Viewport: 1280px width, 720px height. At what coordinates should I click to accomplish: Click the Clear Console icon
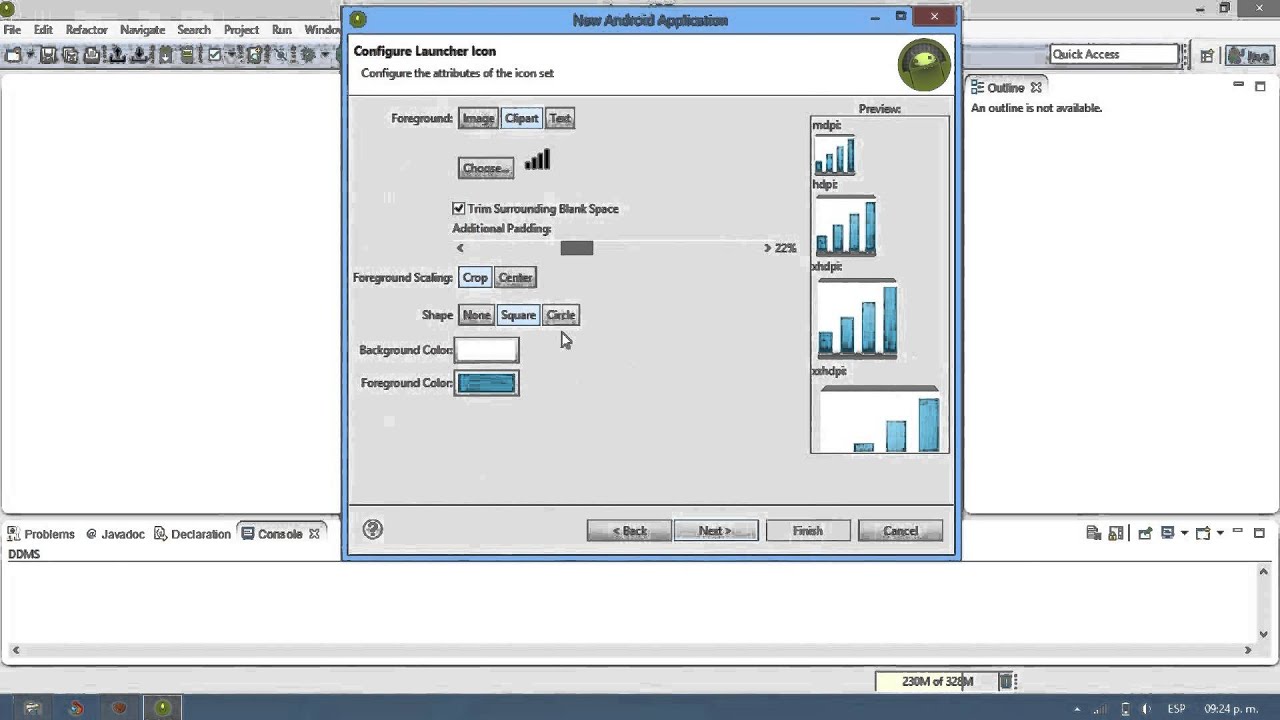coord(1094,533)
